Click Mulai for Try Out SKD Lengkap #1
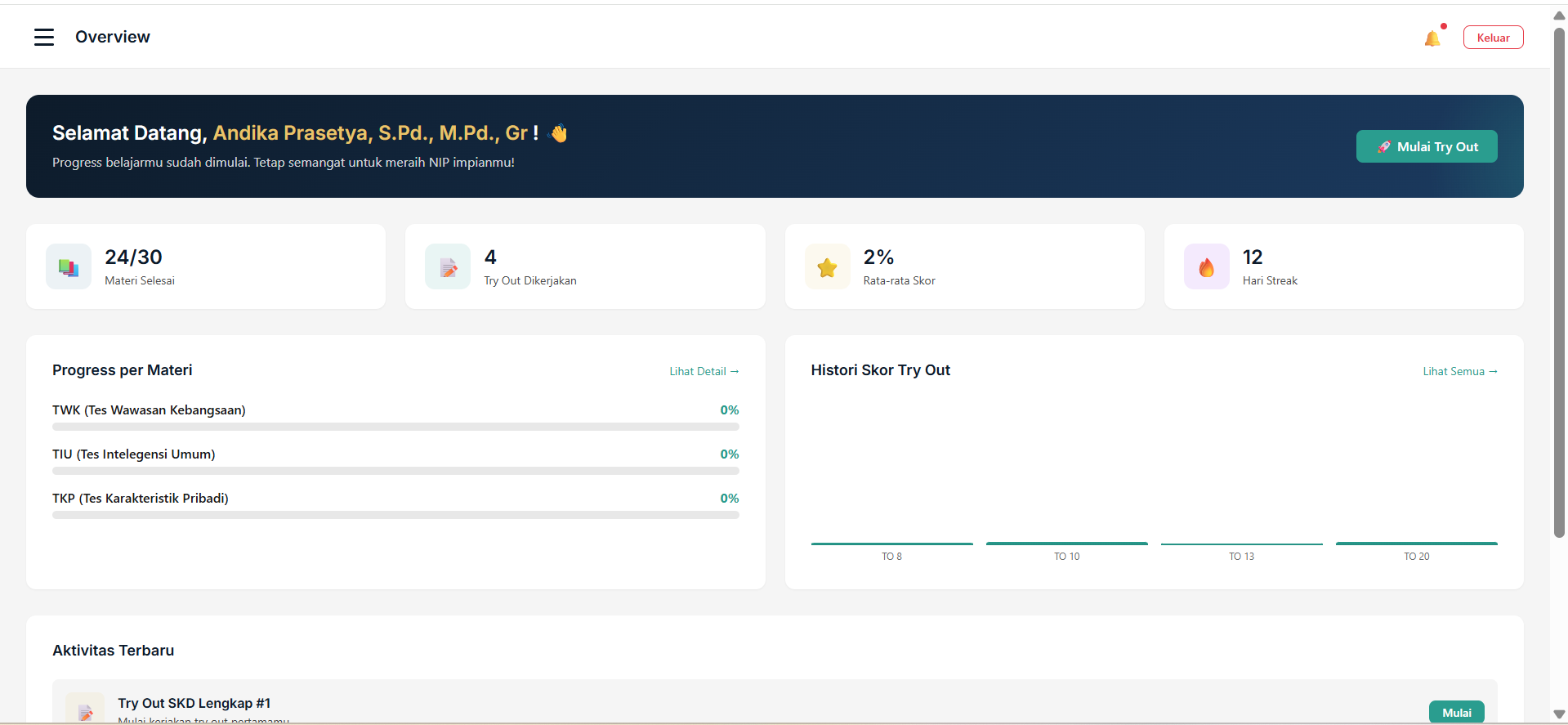This screenshot has height=725, width=1568. 1456,712
